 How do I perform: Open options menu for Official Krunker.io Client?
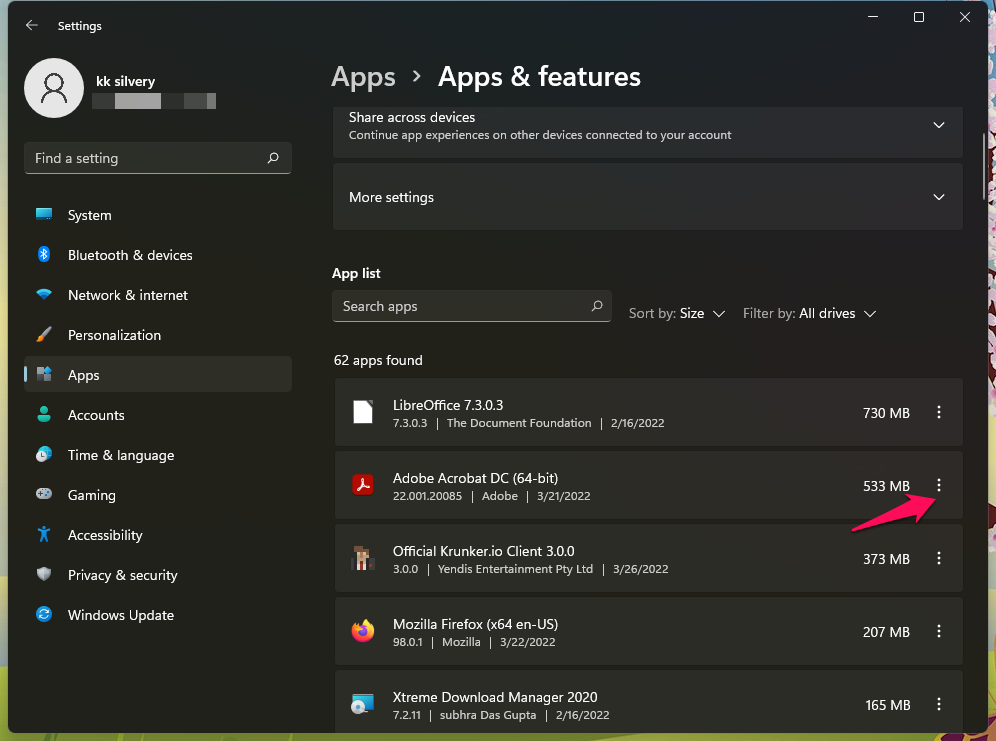pos(939,558)
